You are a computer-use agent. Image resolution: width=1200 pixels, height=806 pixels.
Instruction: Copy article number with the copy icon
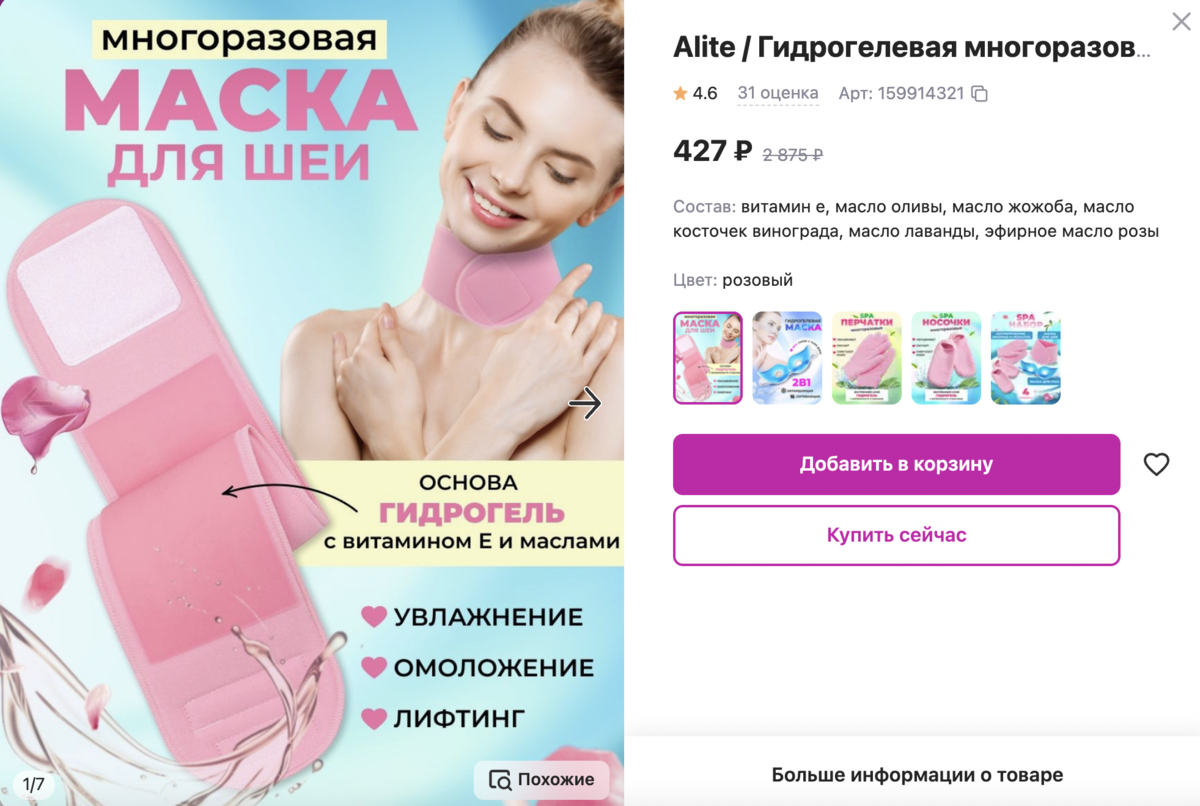coord(980,94)
